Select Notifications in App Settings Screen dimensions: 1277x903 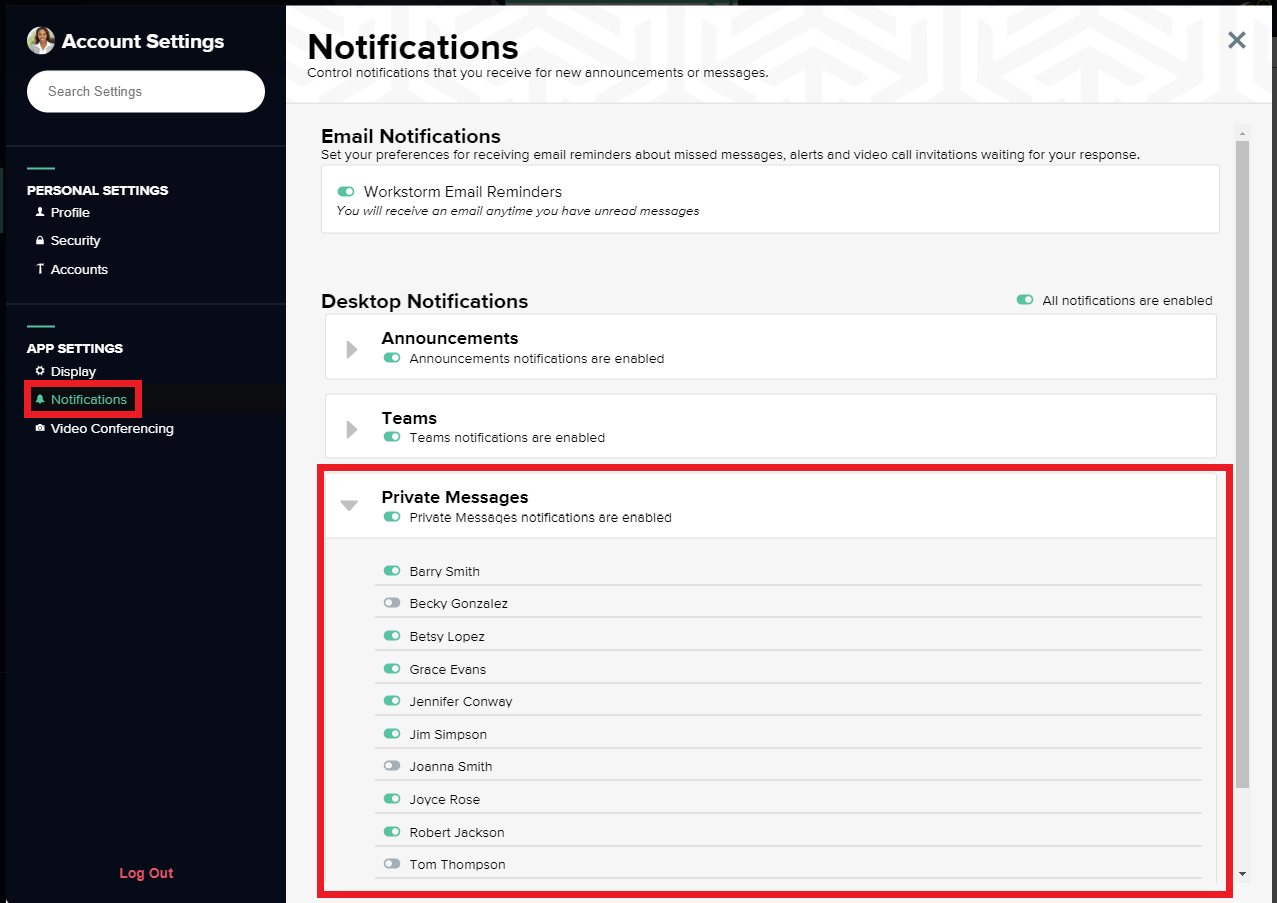89,399
